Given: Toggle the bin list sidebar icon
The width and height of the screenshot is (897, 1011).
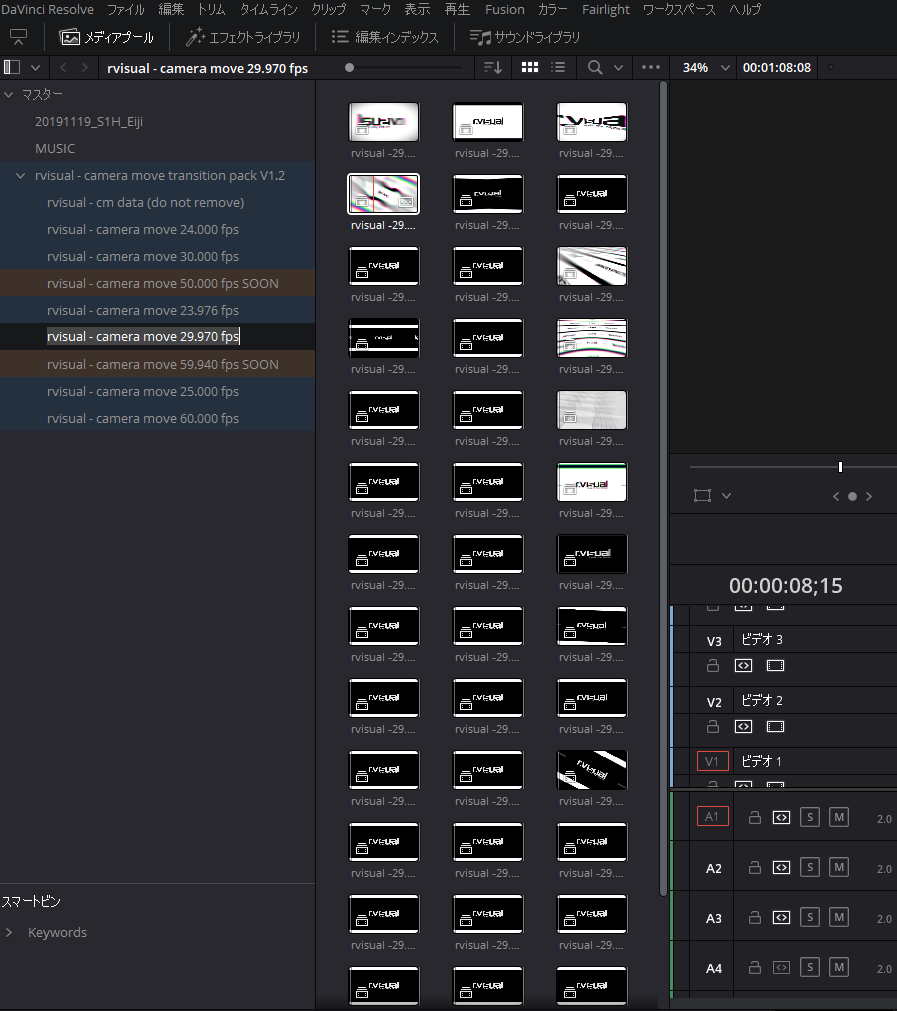Looking at the screenshot, I should point(12,67).
